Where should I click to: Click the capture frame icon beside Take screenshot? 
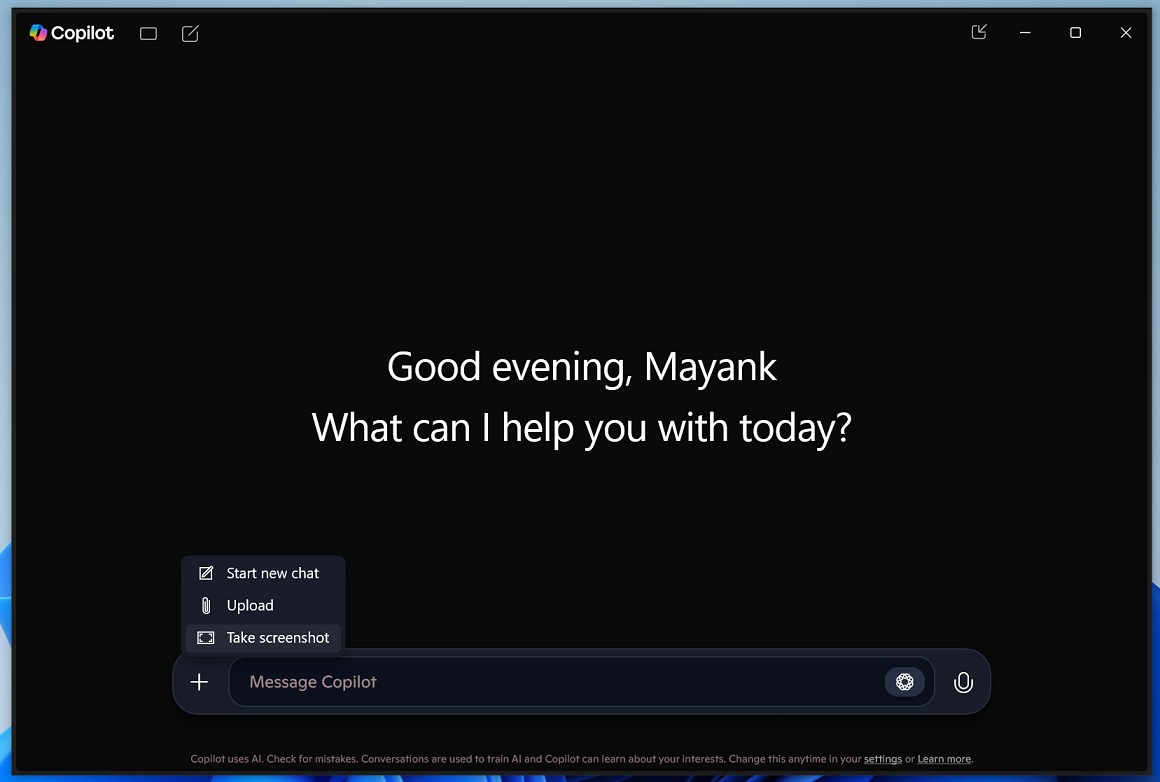206,637
